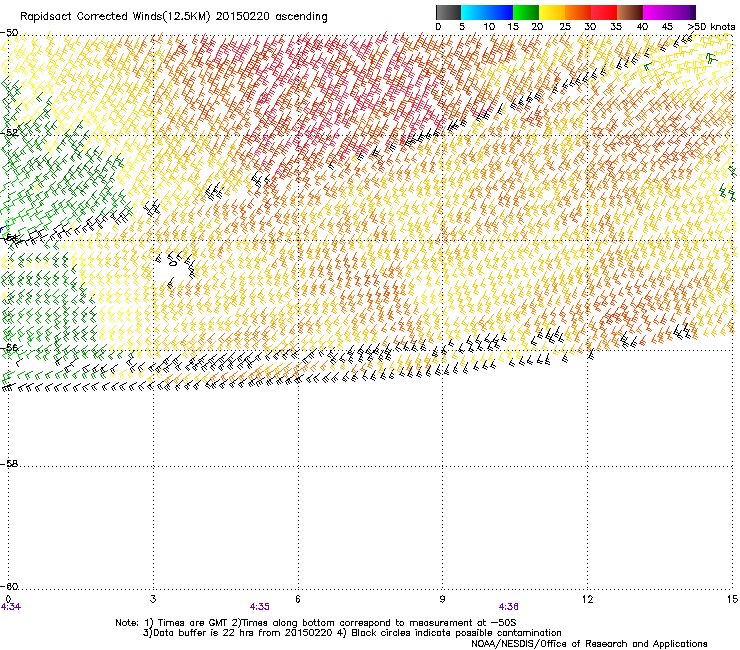Screen dimensions: 740x650
Task: Click the 'Note: 1) Times are GMT' footnote line
Action: click(316, 623)
